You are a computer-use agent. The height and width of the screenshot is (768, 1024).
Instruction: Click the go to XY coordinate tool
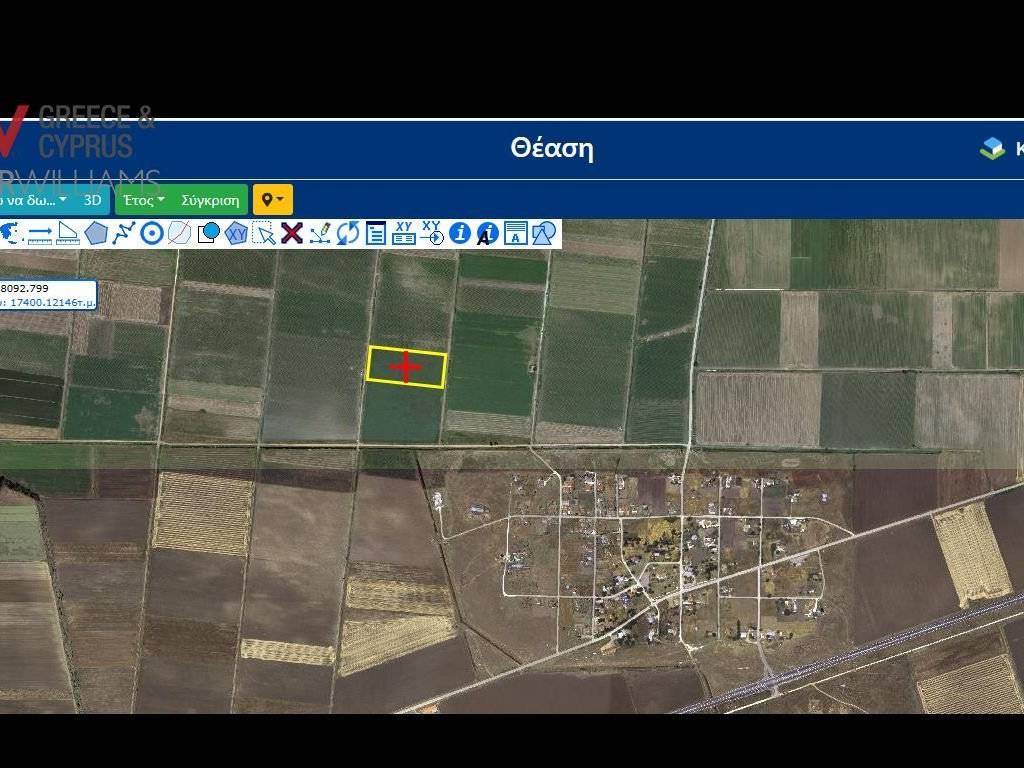(432, 234)
